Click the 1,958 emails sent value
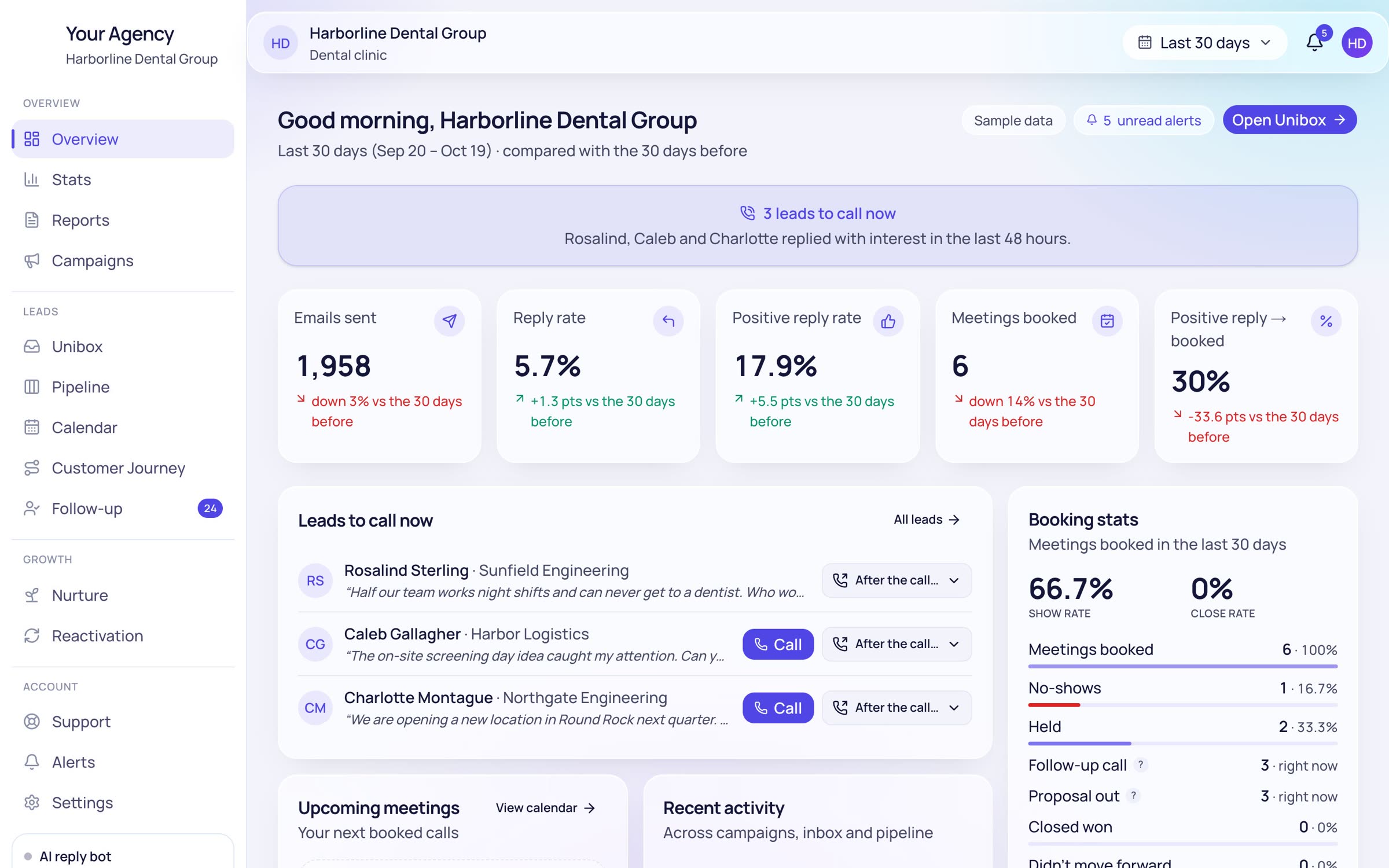Viewport: 1389px width, 868px height. coord(333,366)
